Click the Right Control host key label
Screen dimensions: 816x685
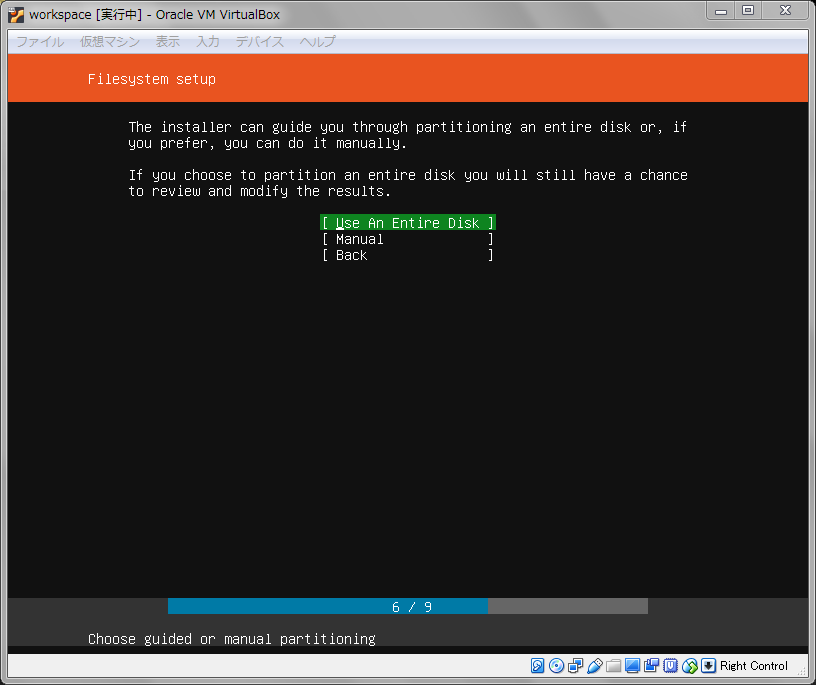[x=754, y=666]
